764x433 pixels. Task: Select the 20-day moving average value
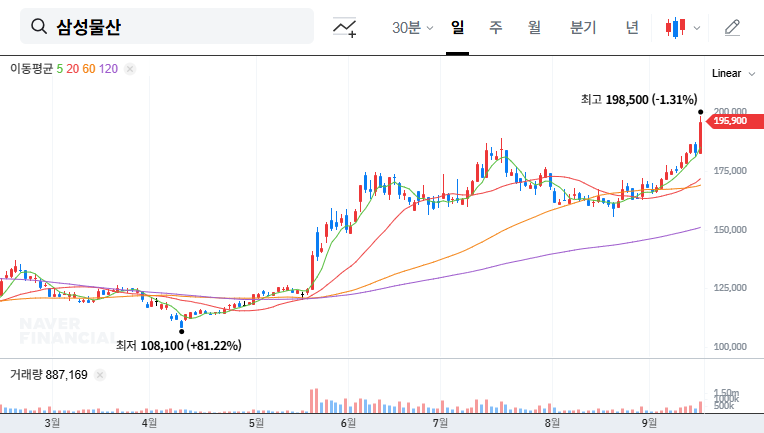click(x=73, y=69)
